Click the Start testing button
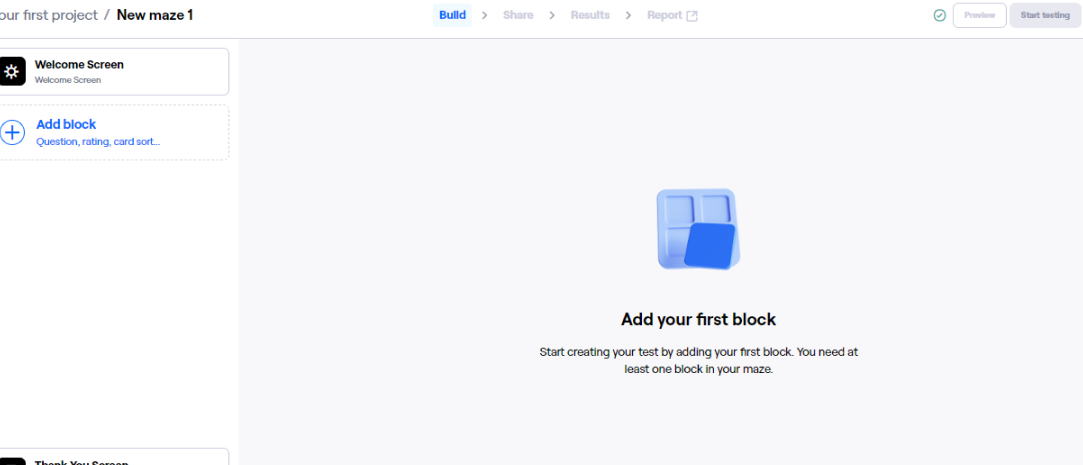The image size is (1083, 465). point(1045,15)
